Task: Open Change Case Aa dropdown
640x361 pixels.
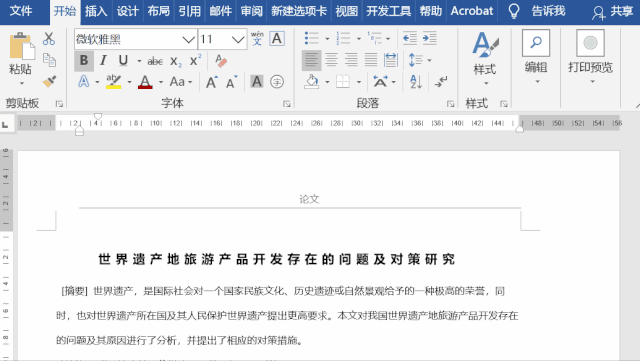Action: click(x=181, y=82)
